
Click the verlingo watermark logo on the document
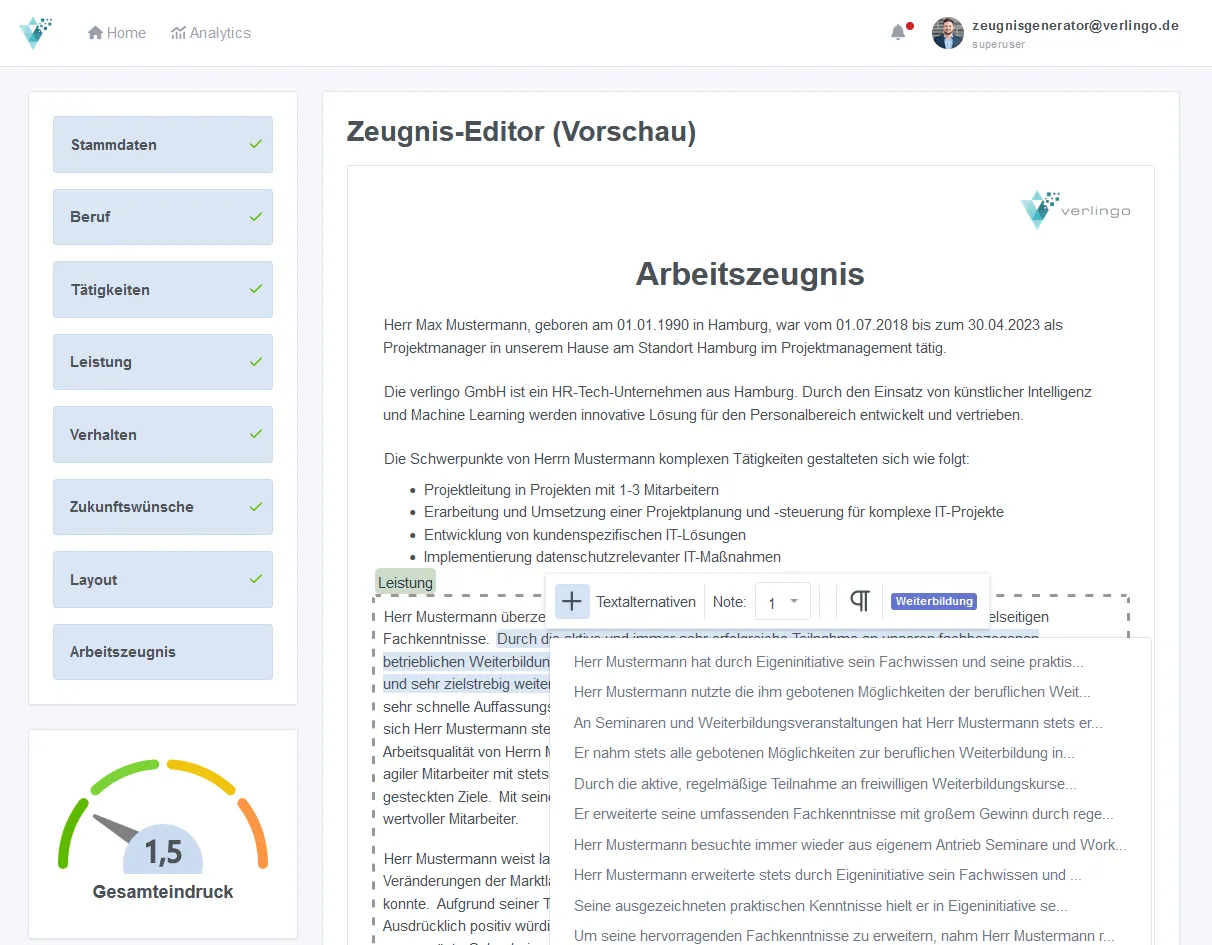(x=1075, y=210)
